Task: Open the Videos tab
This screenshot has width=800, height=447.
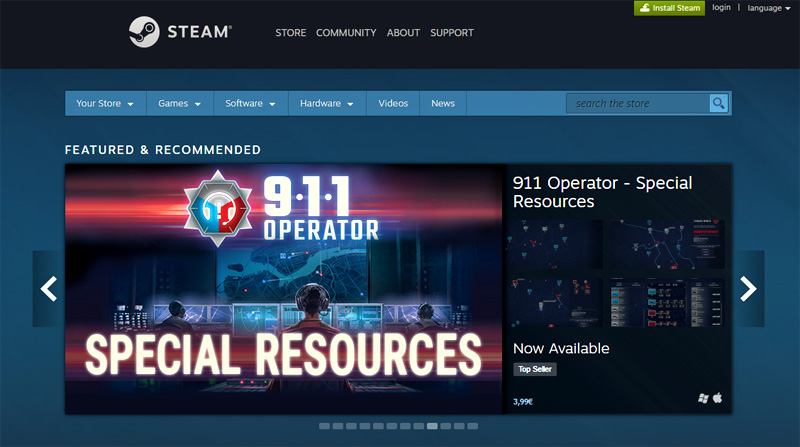Action: (393, 104)
